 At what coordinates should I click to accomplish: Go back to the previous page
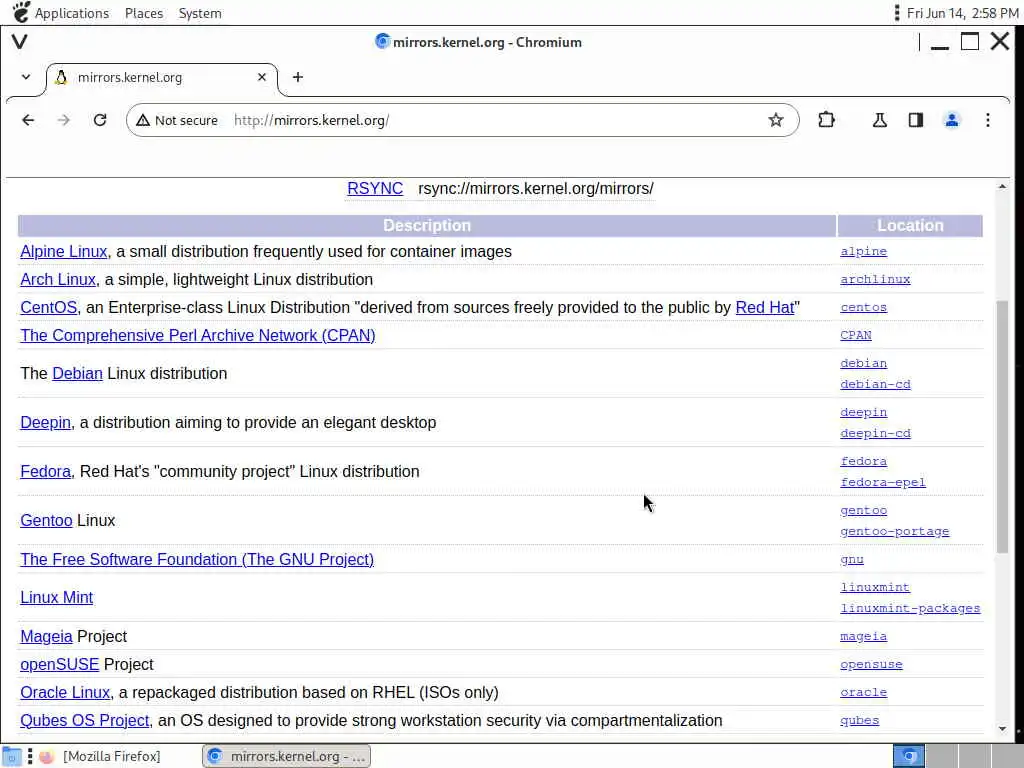[x=28, y=120]
